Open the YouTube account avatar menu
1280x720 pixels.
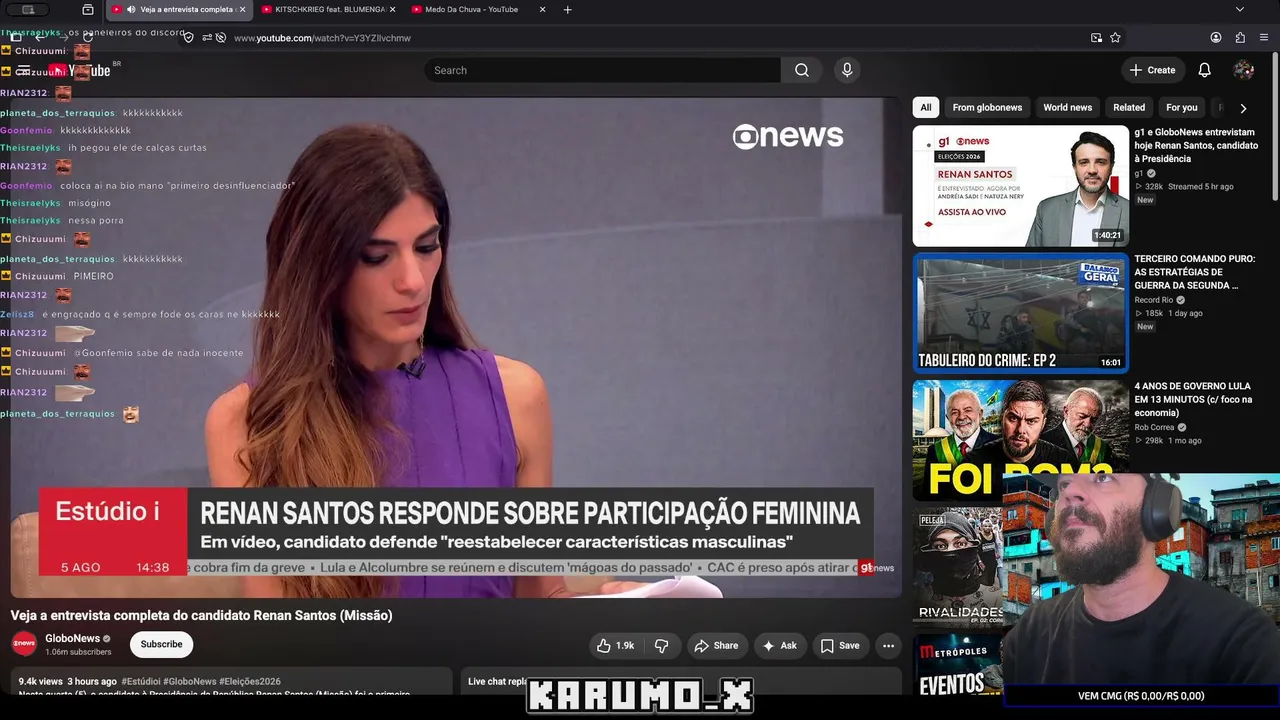(x=1244, y=70)
